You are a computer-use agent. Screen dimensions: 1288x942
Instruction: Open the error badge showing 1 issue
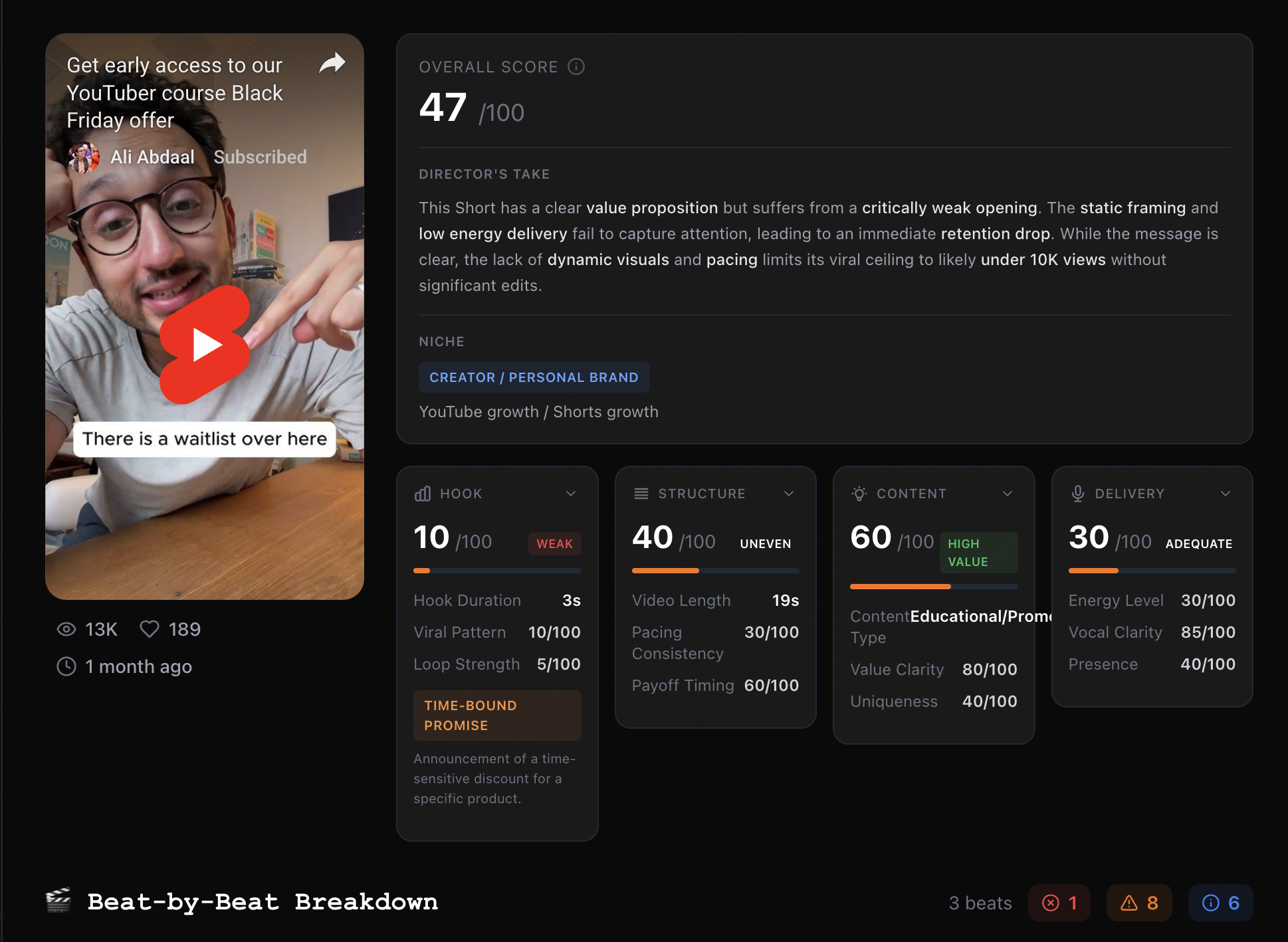[1059, 903]
